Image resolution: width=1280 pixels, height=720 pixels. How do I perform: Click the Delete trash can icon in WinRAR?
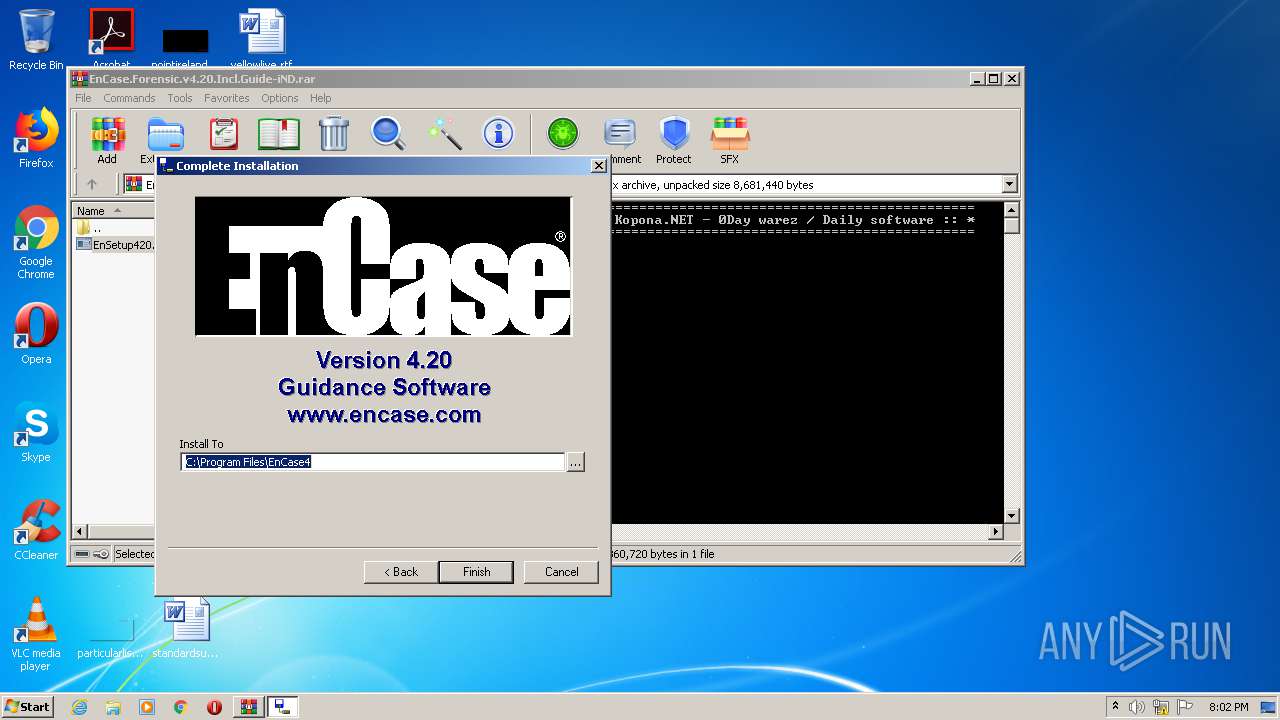coord(333,133)
